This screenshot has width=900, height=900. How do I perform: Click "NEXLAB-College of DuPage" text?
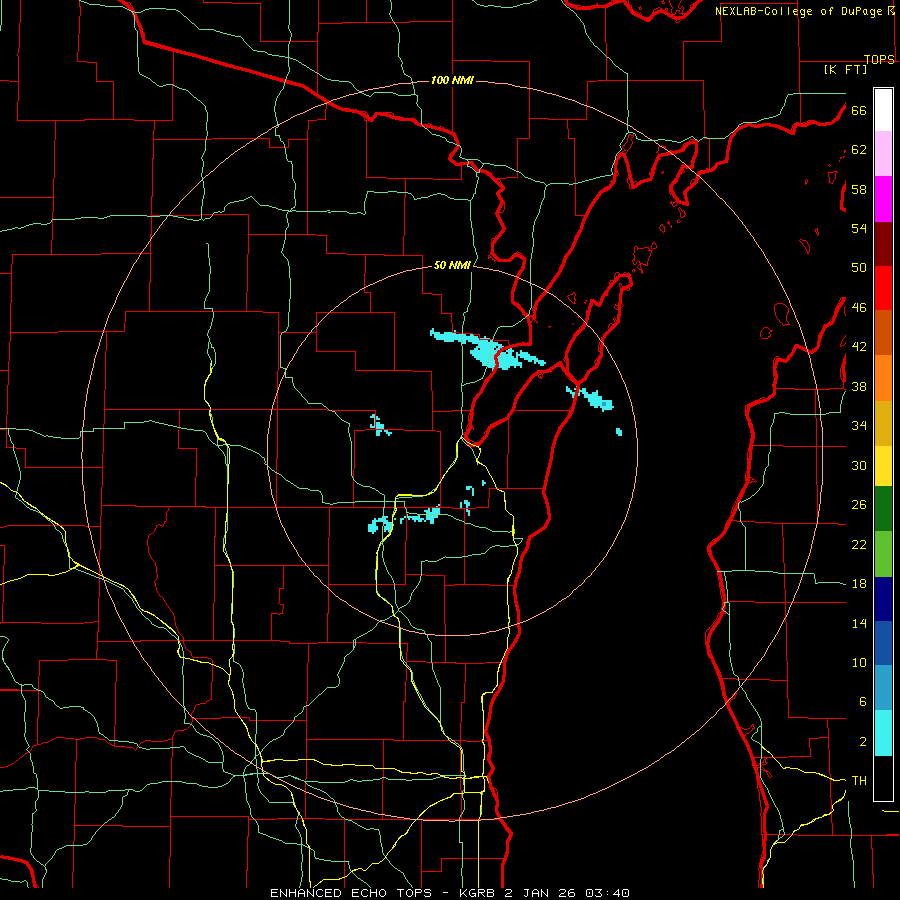coord(798,11)
